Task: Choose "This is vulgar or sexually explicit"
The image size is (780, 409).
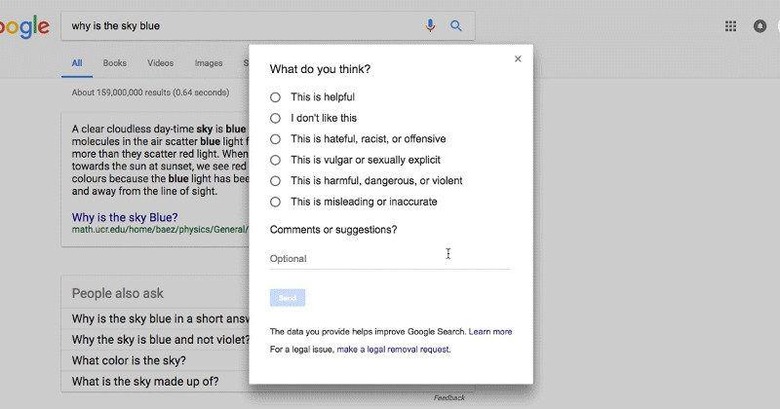Action: 275,160
